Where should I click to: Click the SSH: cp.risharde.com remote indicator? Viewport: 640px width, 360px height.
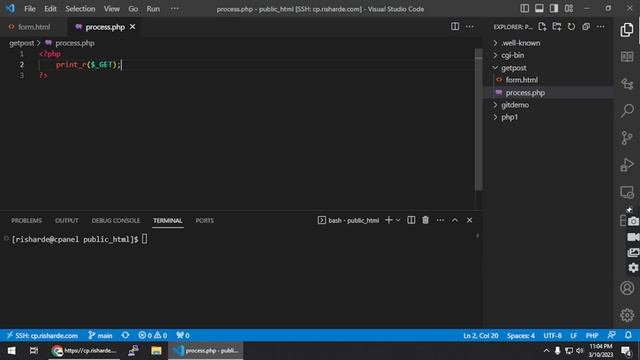click(x=42, y=336)
